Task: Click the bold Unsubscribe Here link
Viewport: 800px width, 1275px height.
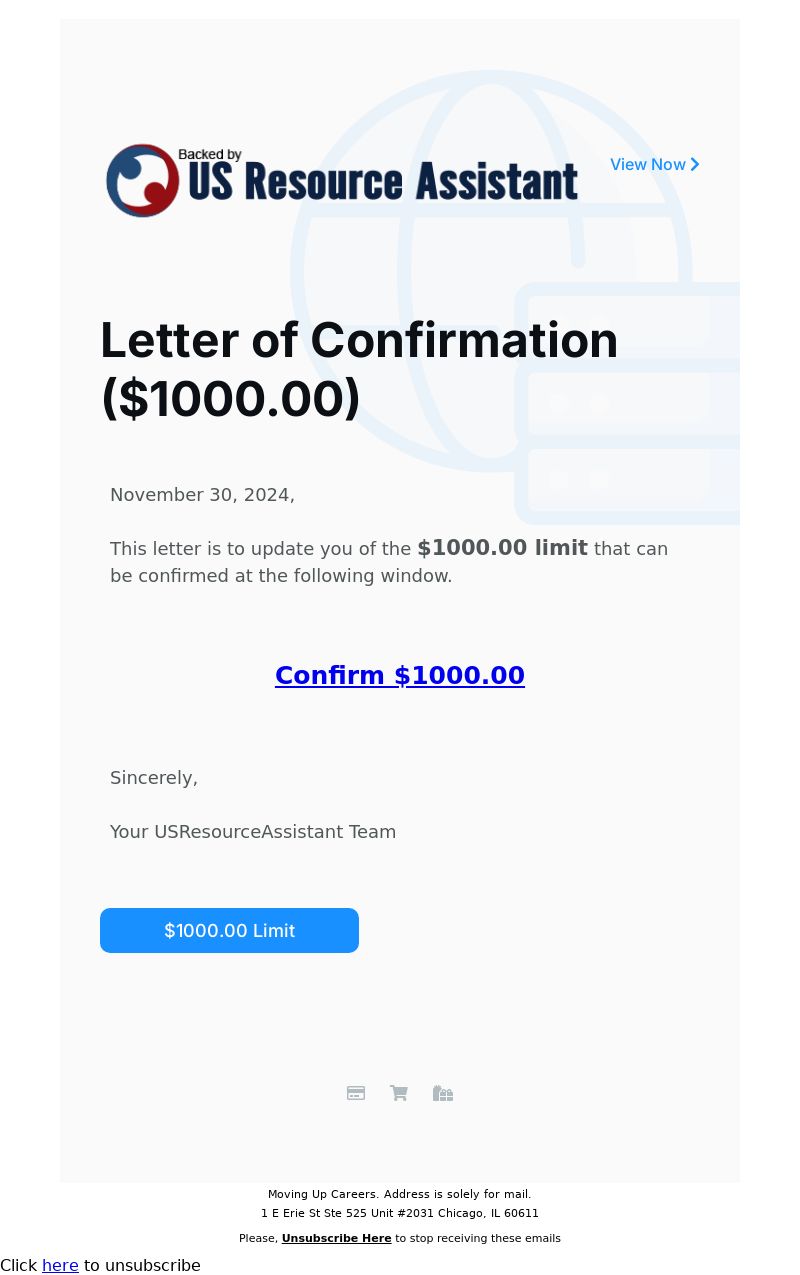Action: [x=337, y=1238]
